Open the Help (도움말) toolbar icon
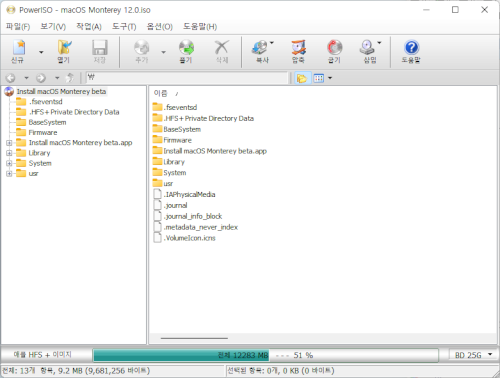Screen dimensions: 500x378 pyautogui.click(x=411, y=48)
